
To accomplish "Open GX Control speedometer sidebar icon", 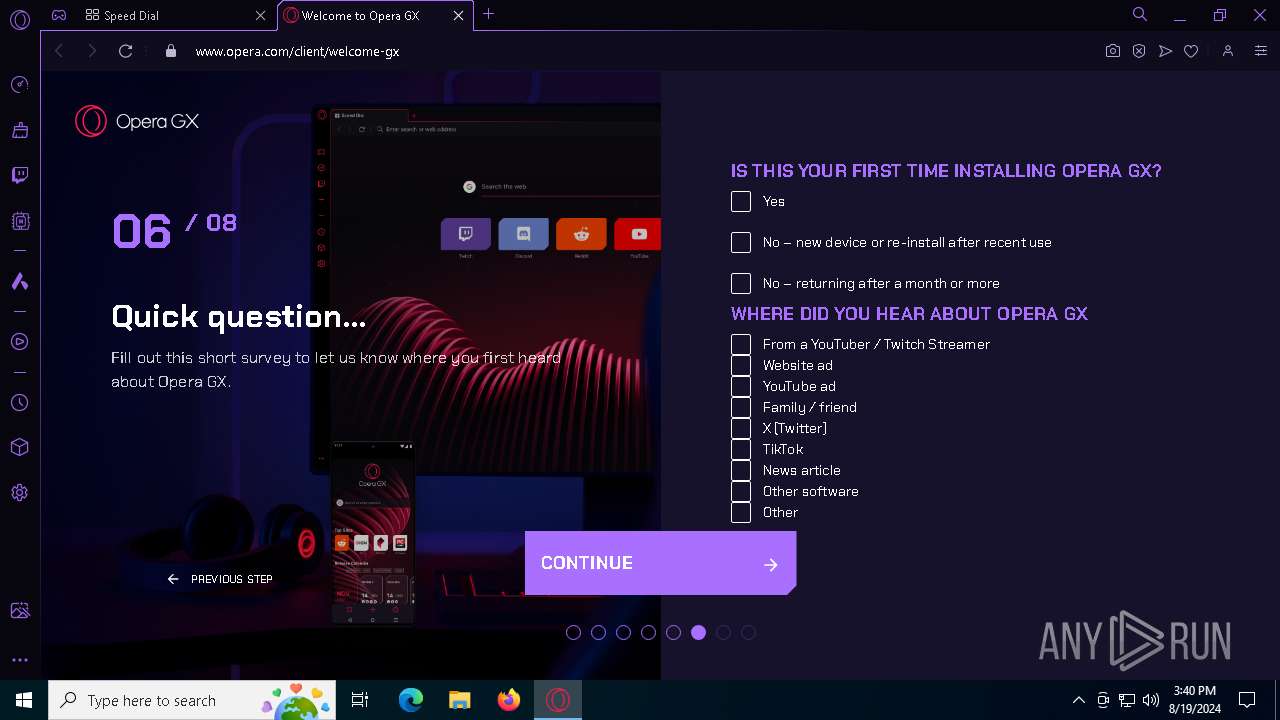I will 19,85.
